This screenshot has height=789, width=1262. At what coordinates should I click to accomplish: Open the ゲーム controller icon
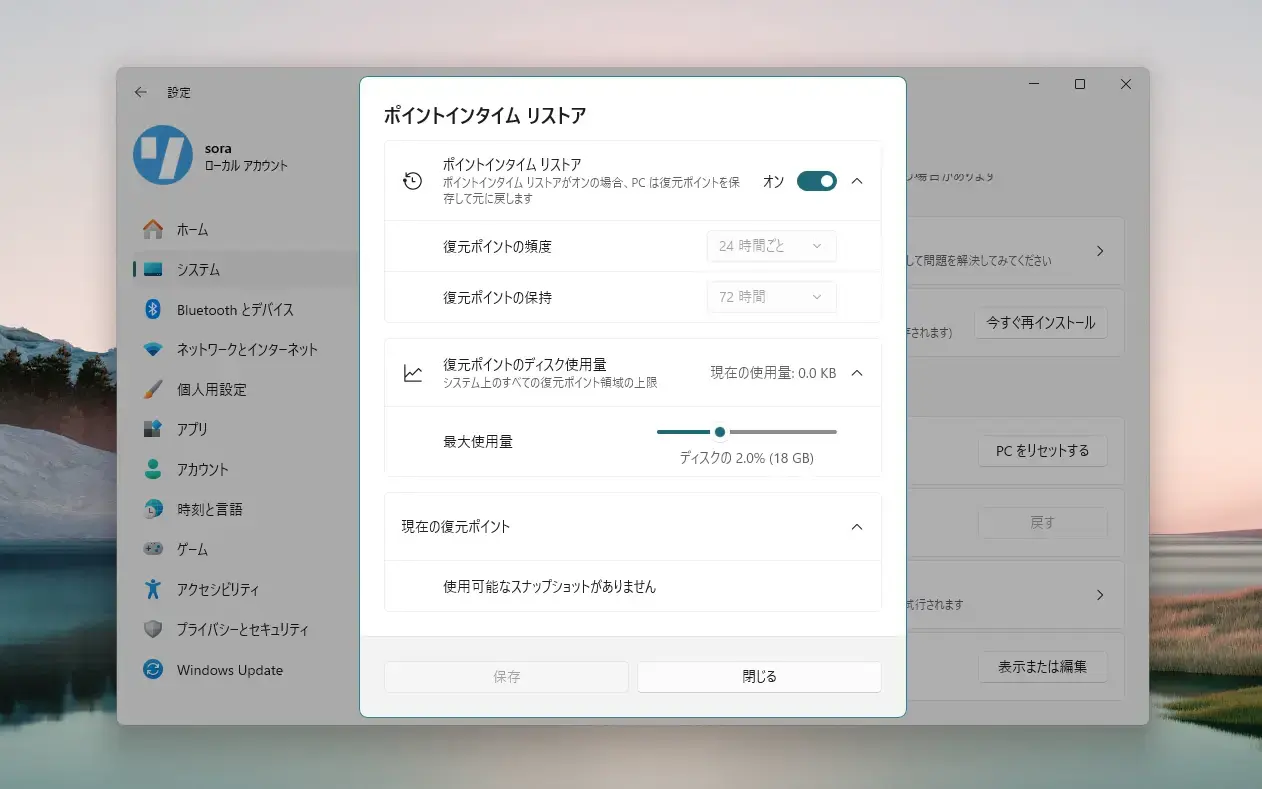pos(153,549)
